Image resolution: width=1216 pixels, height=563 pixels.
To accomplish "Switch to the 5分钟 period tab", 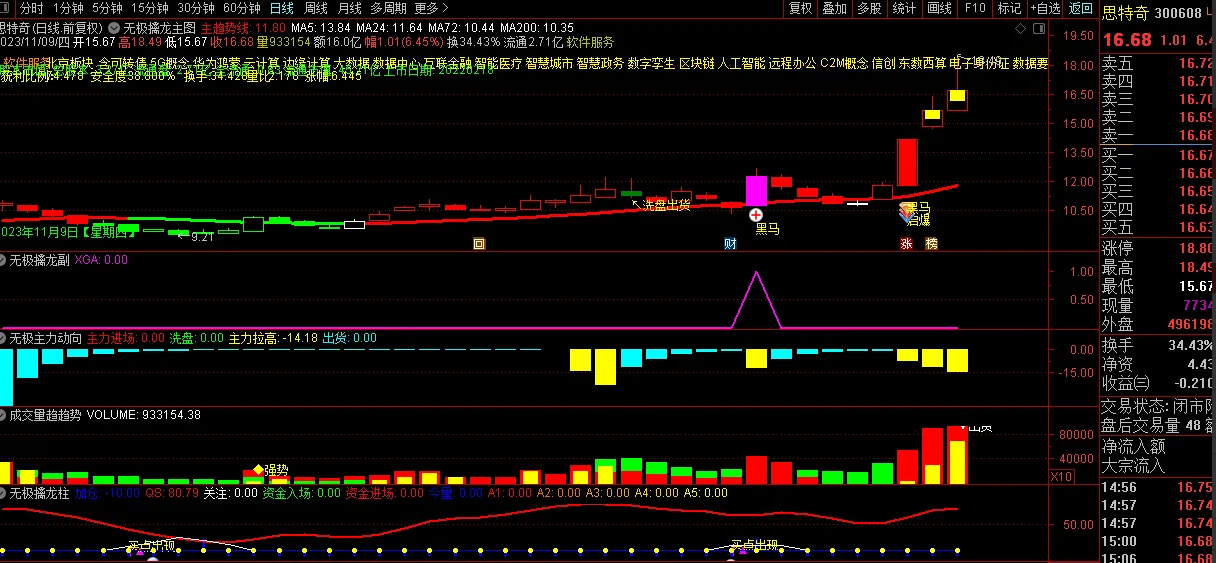I will point(107,8).
